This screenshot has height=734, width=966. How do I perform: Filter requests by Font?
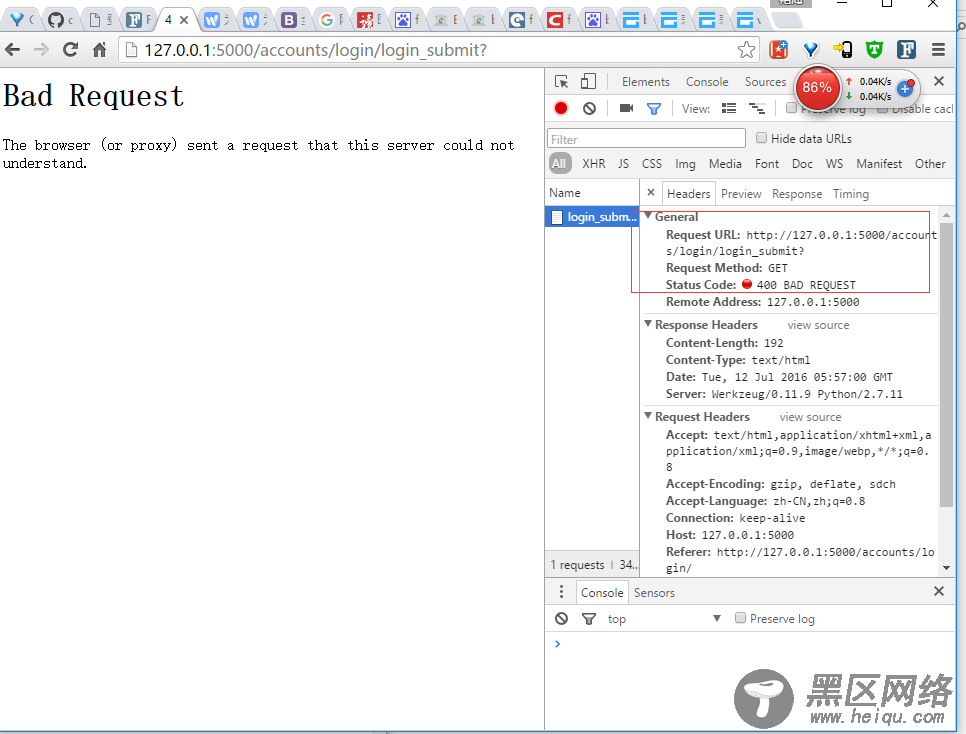[x=766, y=163]
